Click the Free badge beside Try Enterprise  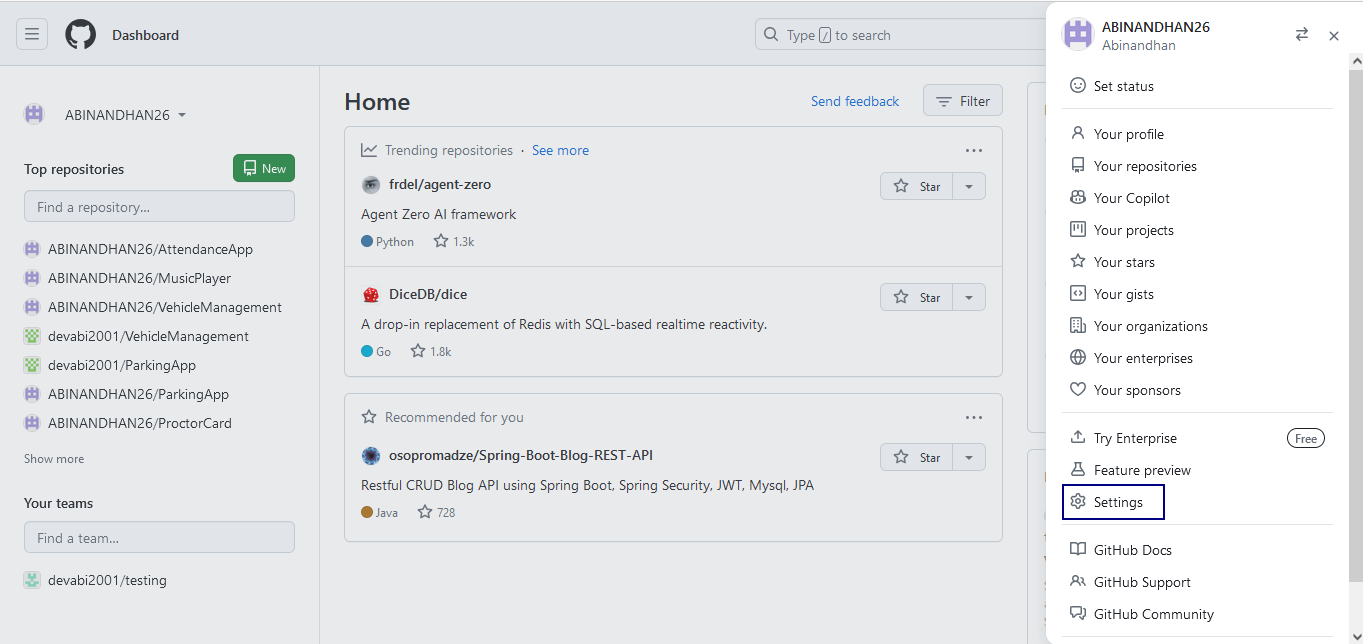1305,438
